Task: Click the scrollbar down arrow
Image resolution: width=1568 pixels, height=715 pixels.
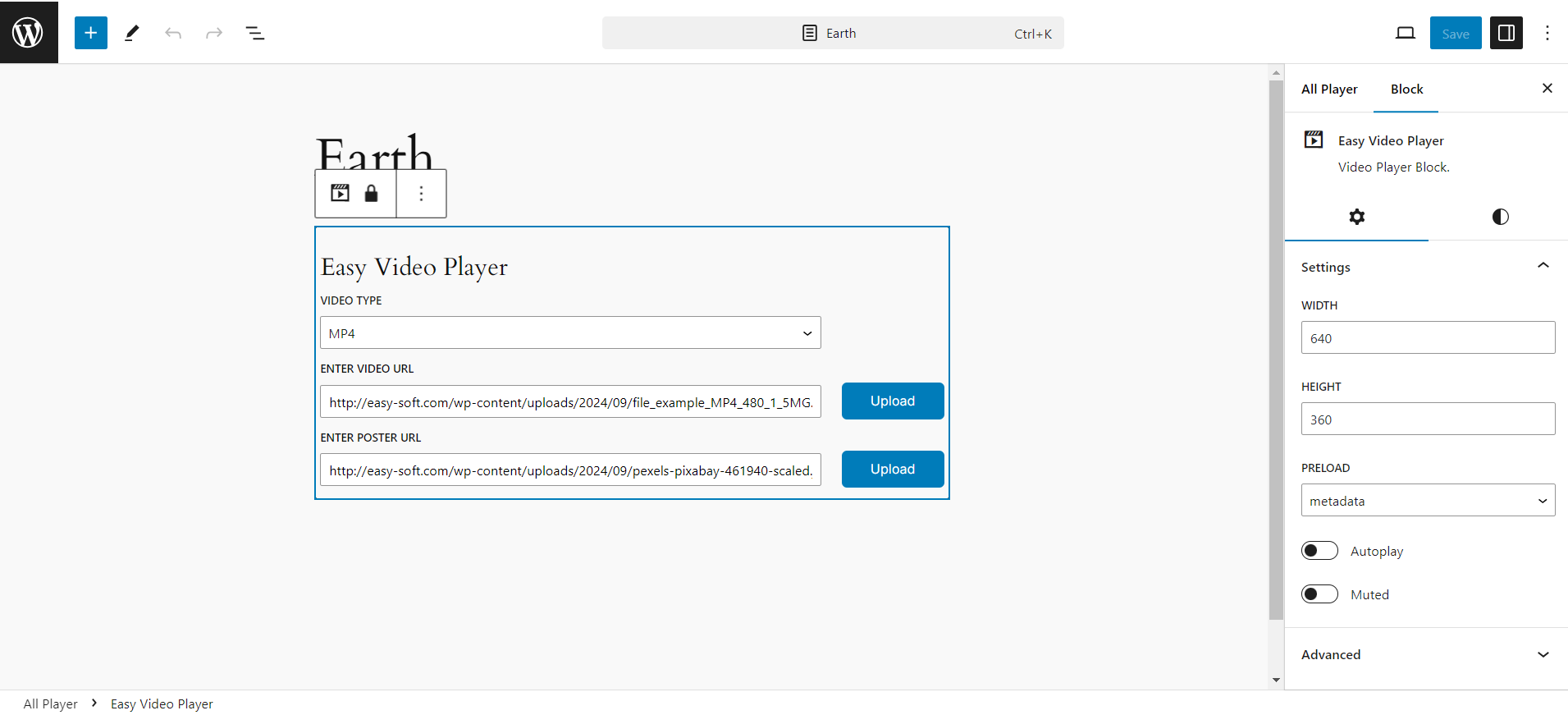Action: coord(1276,680)
